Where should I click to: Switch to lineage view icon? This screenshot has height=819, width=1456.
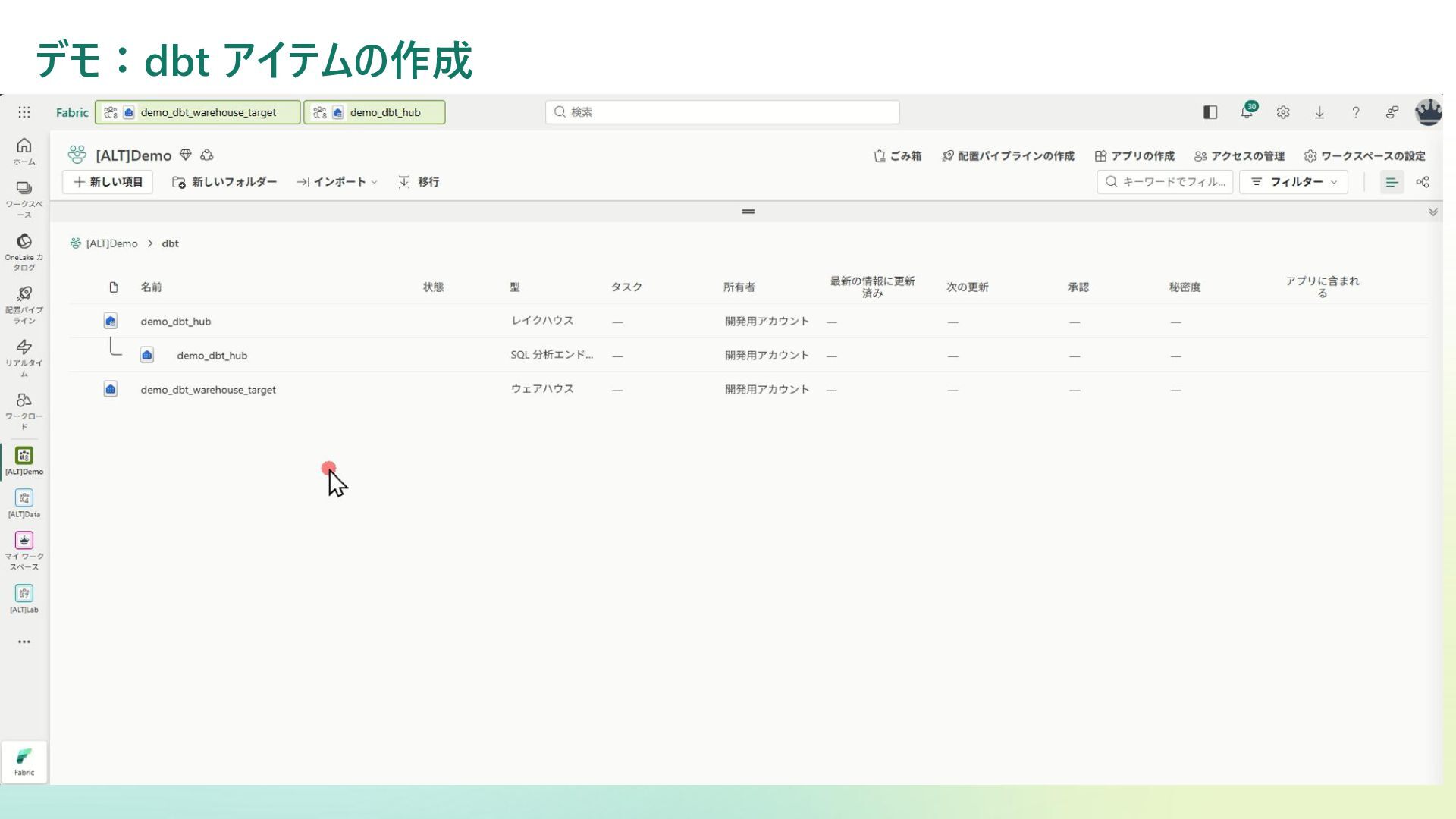[x=1423, y=182]
